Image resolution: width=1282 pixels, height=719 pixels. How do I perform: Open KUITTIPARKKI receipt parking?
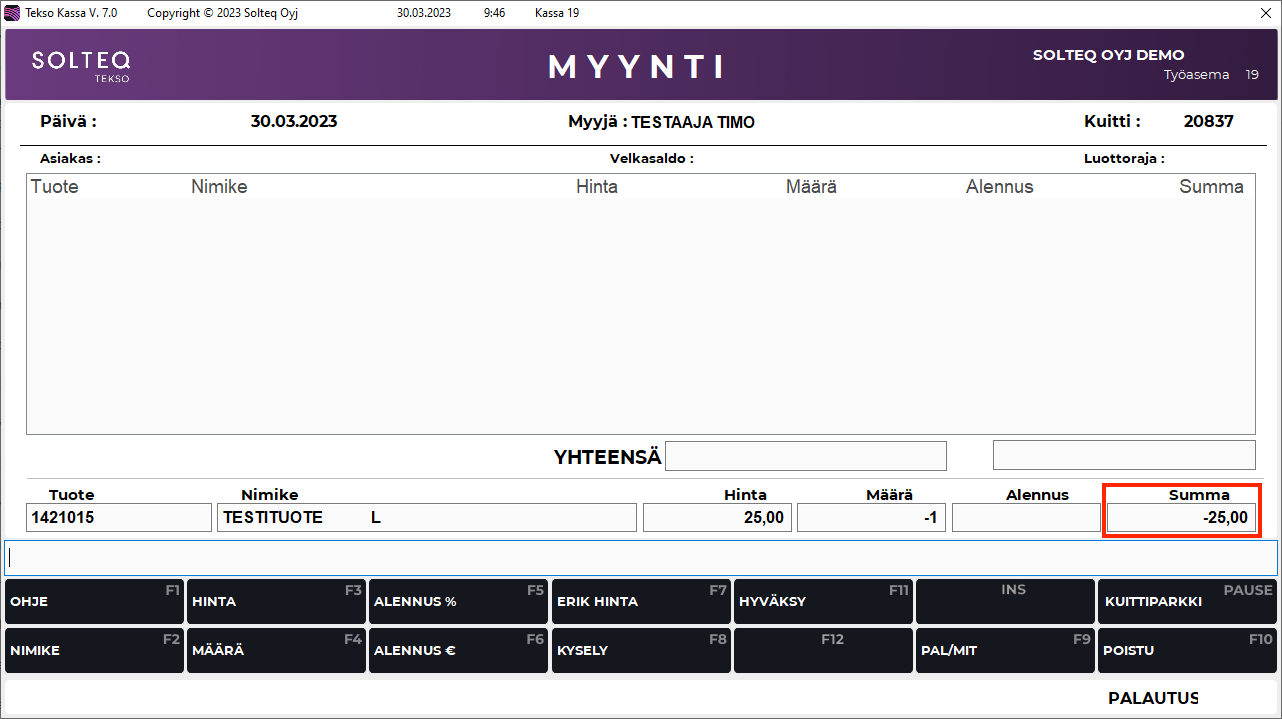click(1187, 602)
